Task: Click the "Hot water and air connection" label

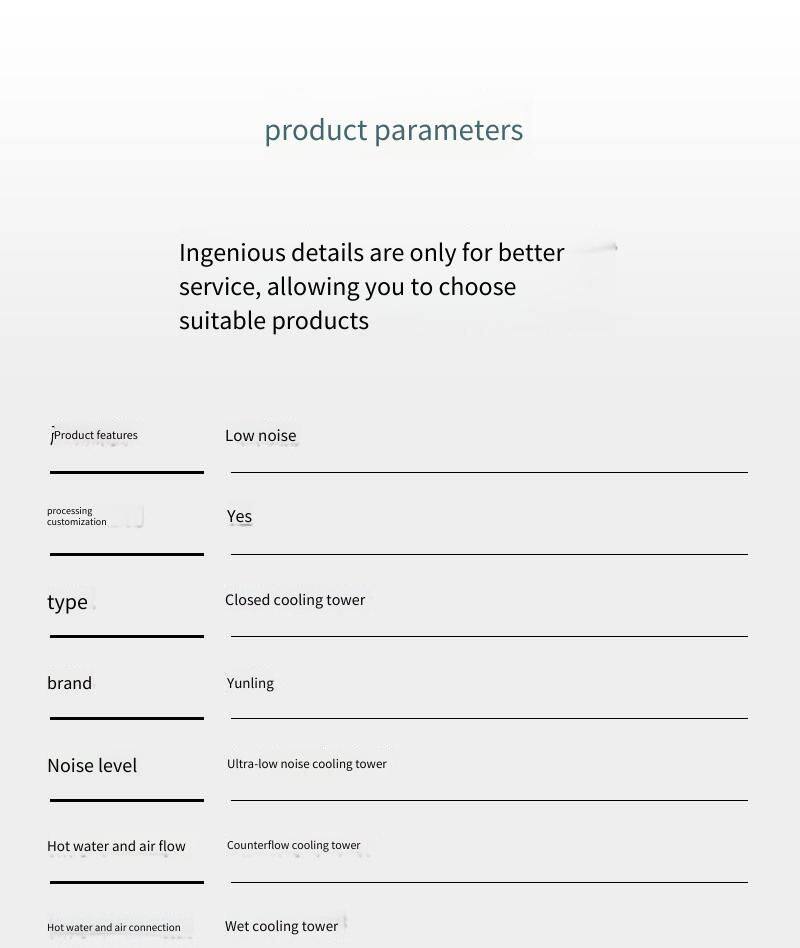Action: tap(114, 927)
